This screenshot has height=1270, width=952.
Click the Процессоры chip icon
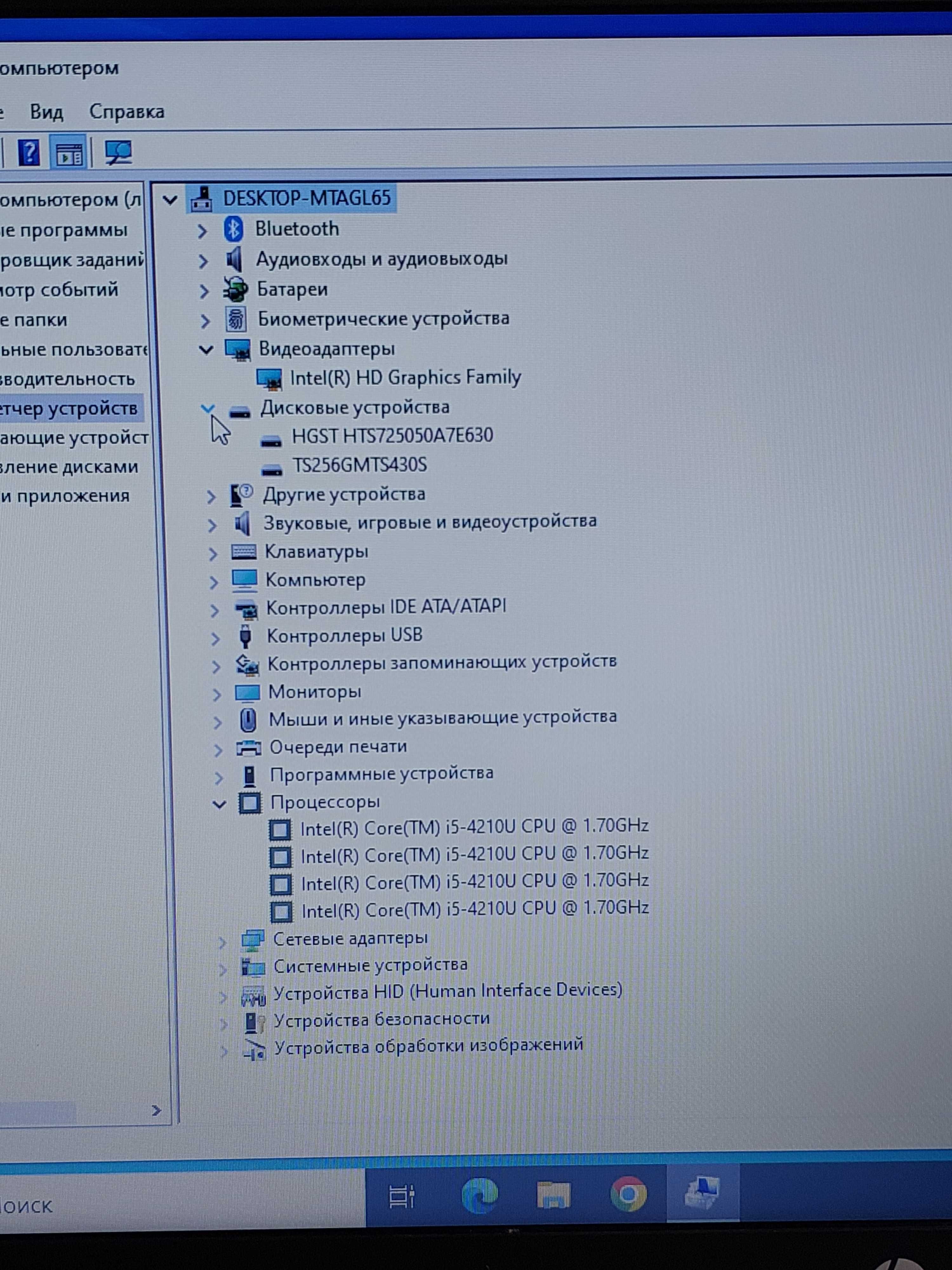[x=250, y=803]
